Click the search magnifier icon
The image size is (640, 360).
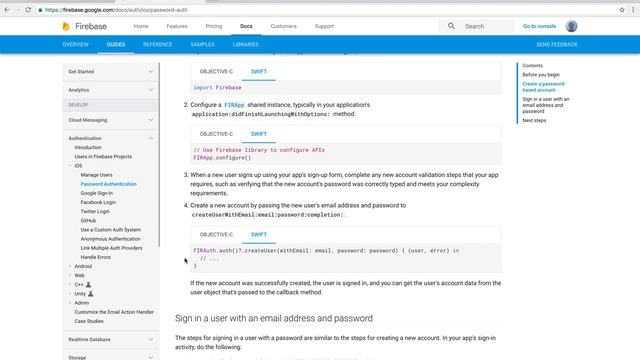[x=451, y=26]
